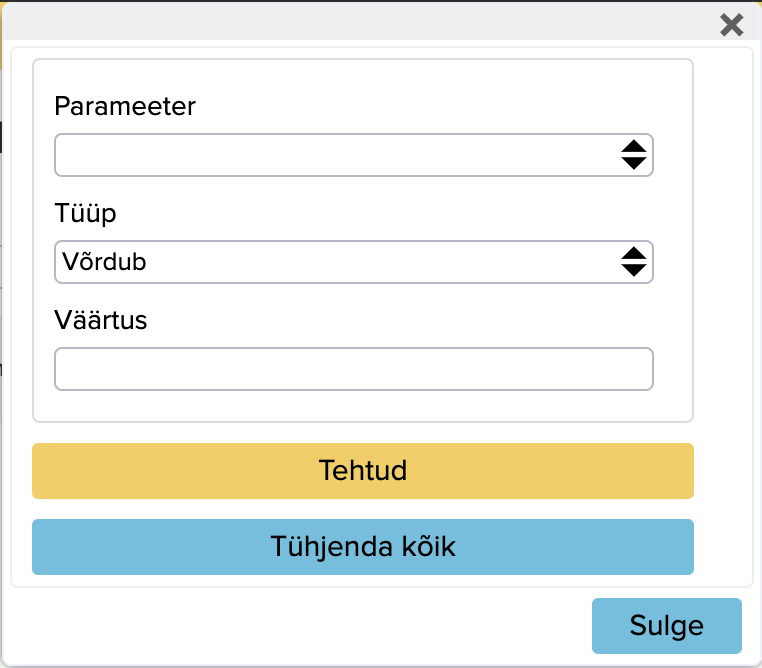
Task: Toggle the Tüüp double-arrow icon
Action: 633,262
